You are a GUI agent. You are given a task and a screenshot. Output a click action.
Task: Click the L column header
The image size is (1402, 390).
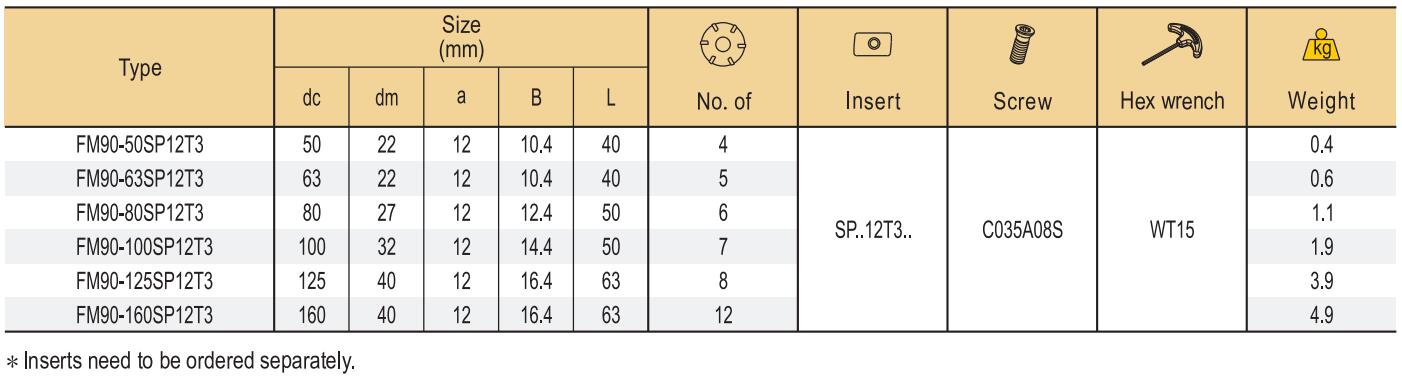point(609,99)
